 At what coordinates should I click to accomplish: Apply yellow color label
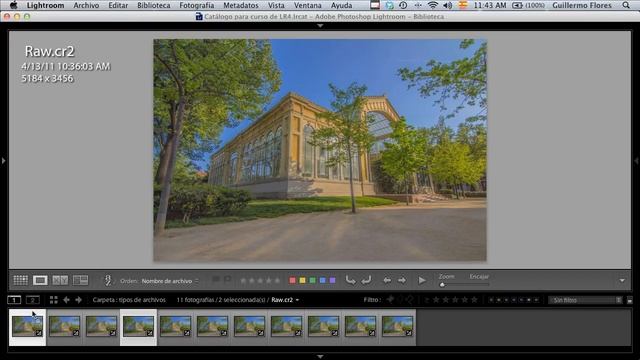click(x=302, y=280)
